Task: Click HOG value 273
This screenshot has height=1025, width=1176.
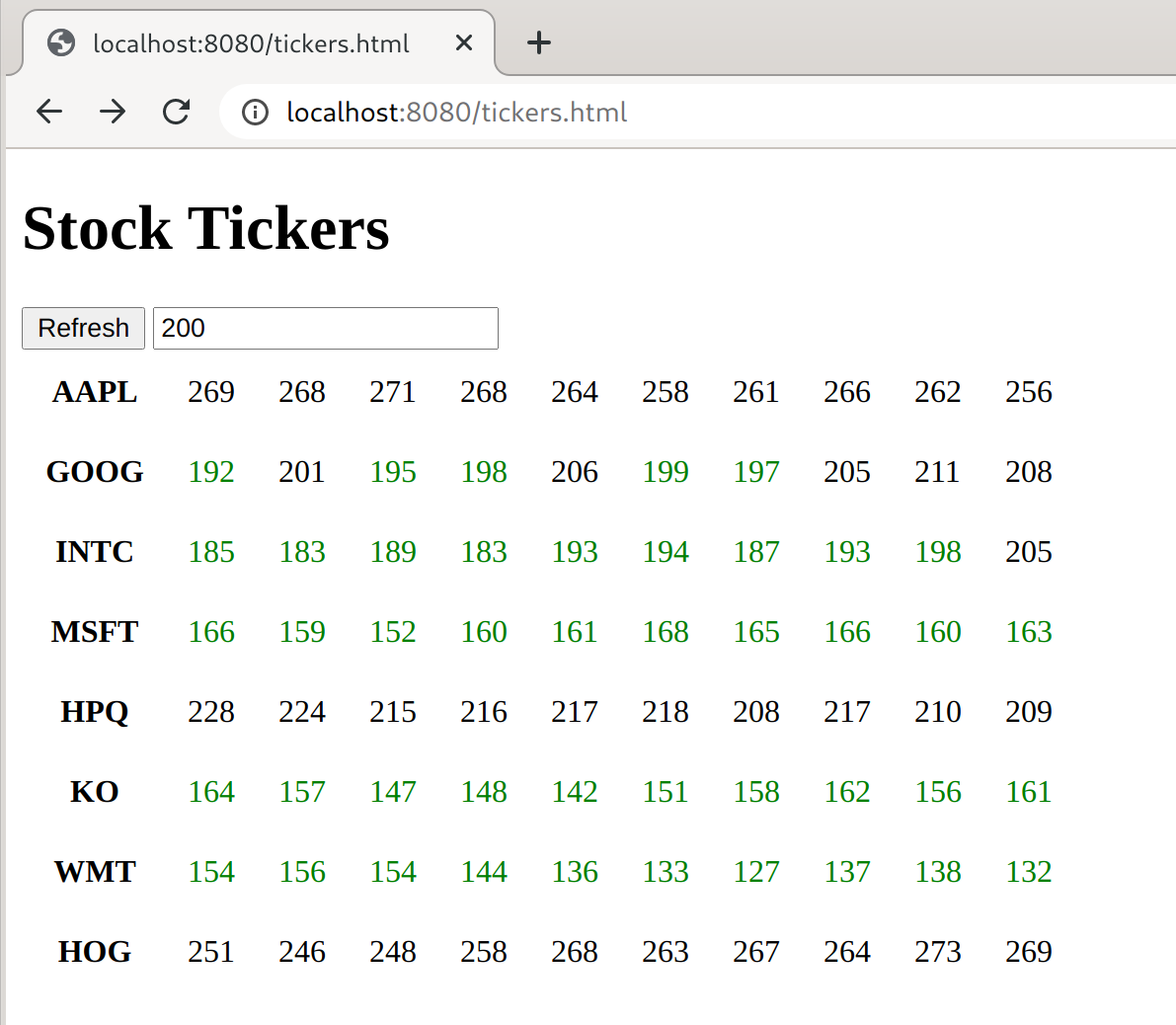Action: click(x=937, y=952)
